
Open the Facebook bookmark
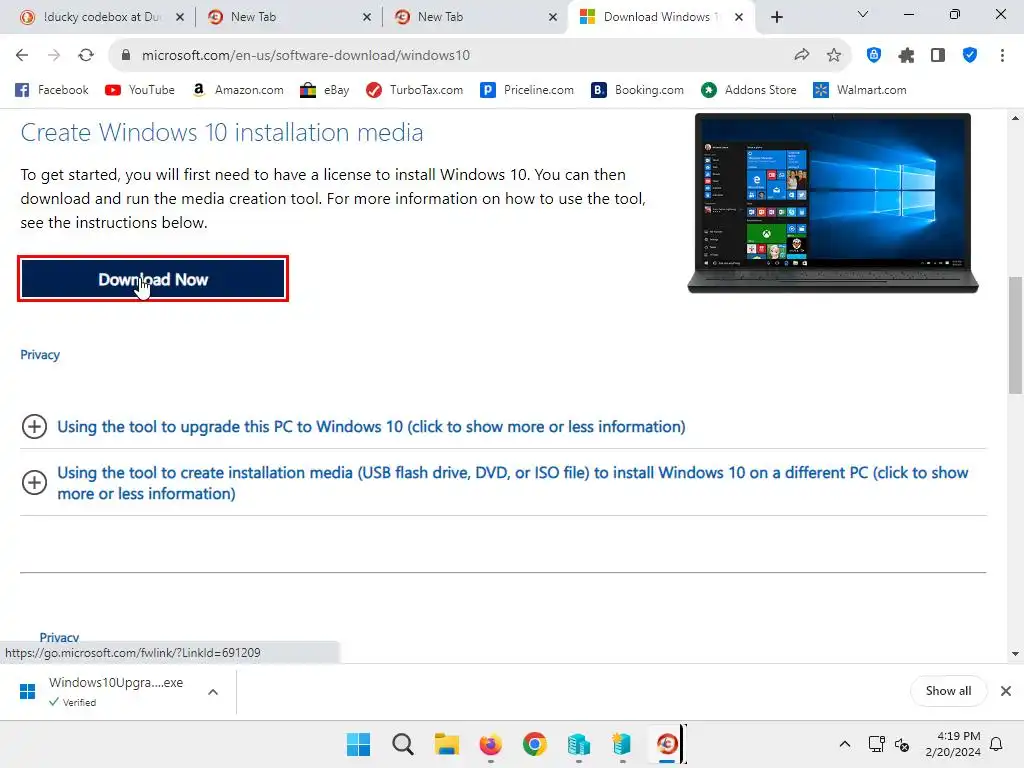pyautogui.click(x=52, y=90)
